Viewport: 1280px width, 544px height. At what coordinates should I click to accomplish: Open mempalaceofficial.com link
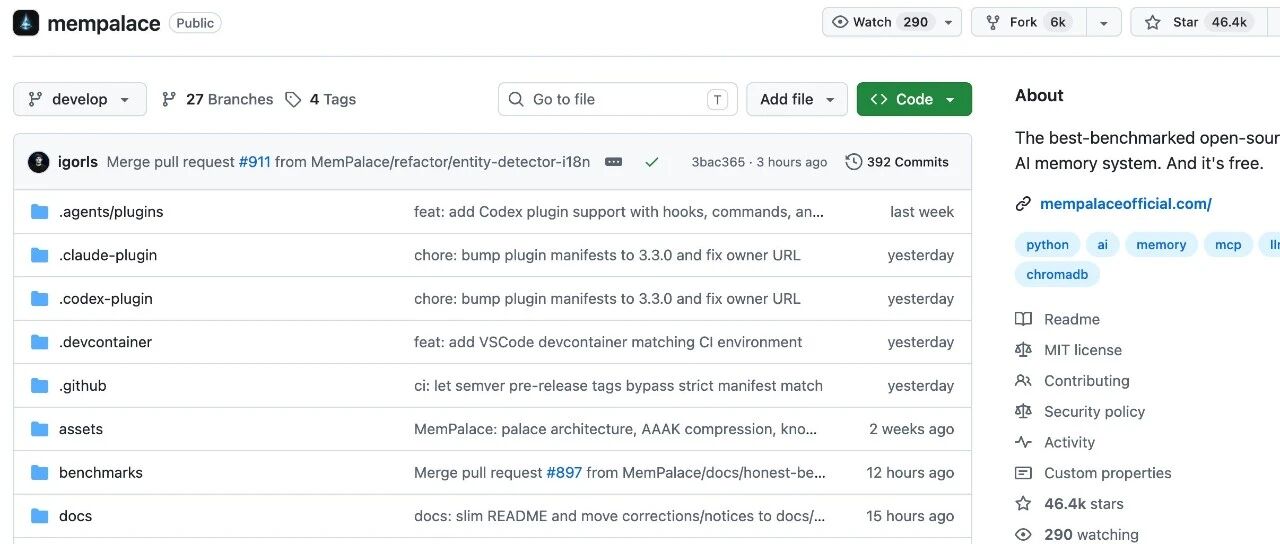pos(1125,204)
